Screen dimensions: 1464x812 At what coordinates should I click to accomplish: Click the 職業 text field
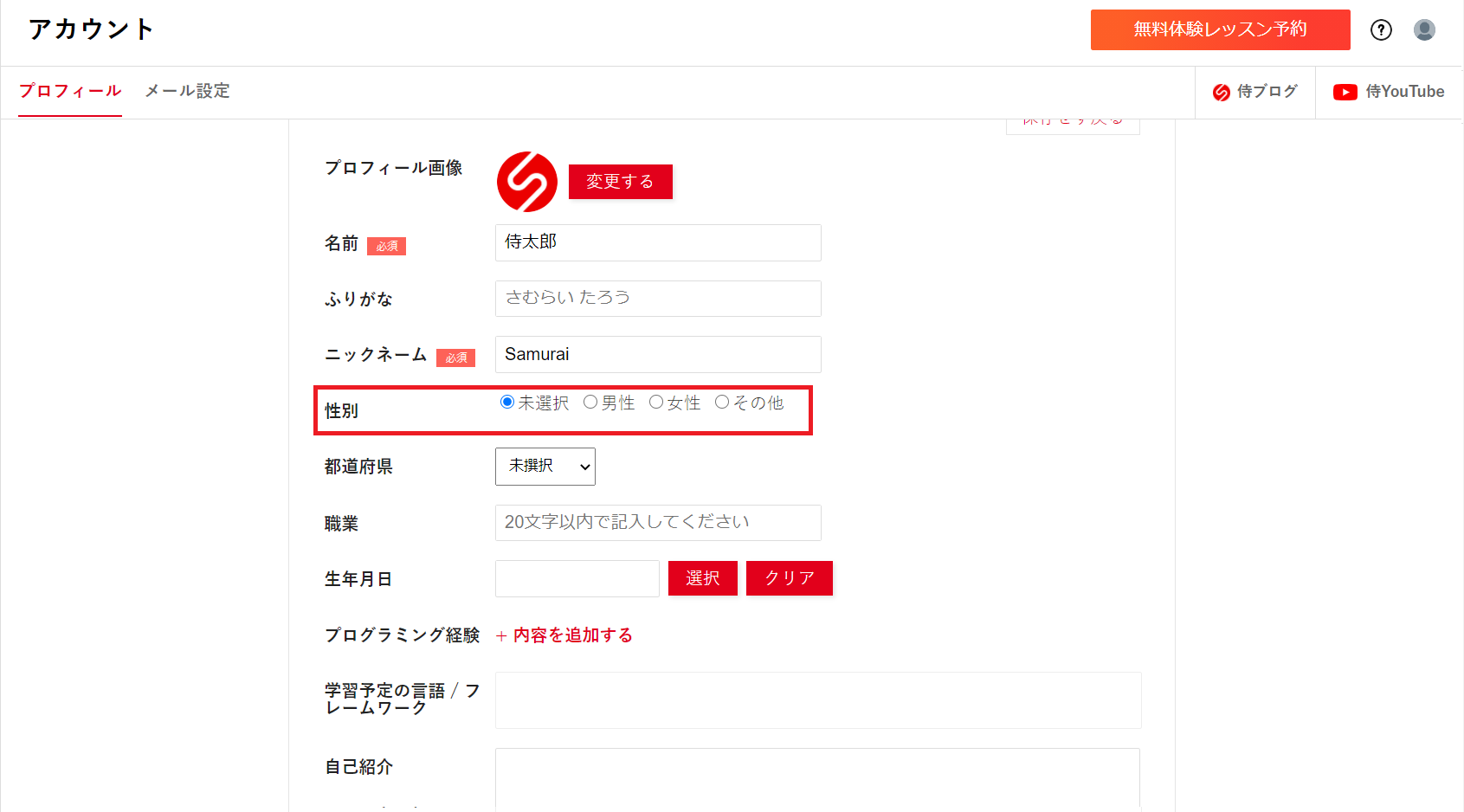[658, 523]
